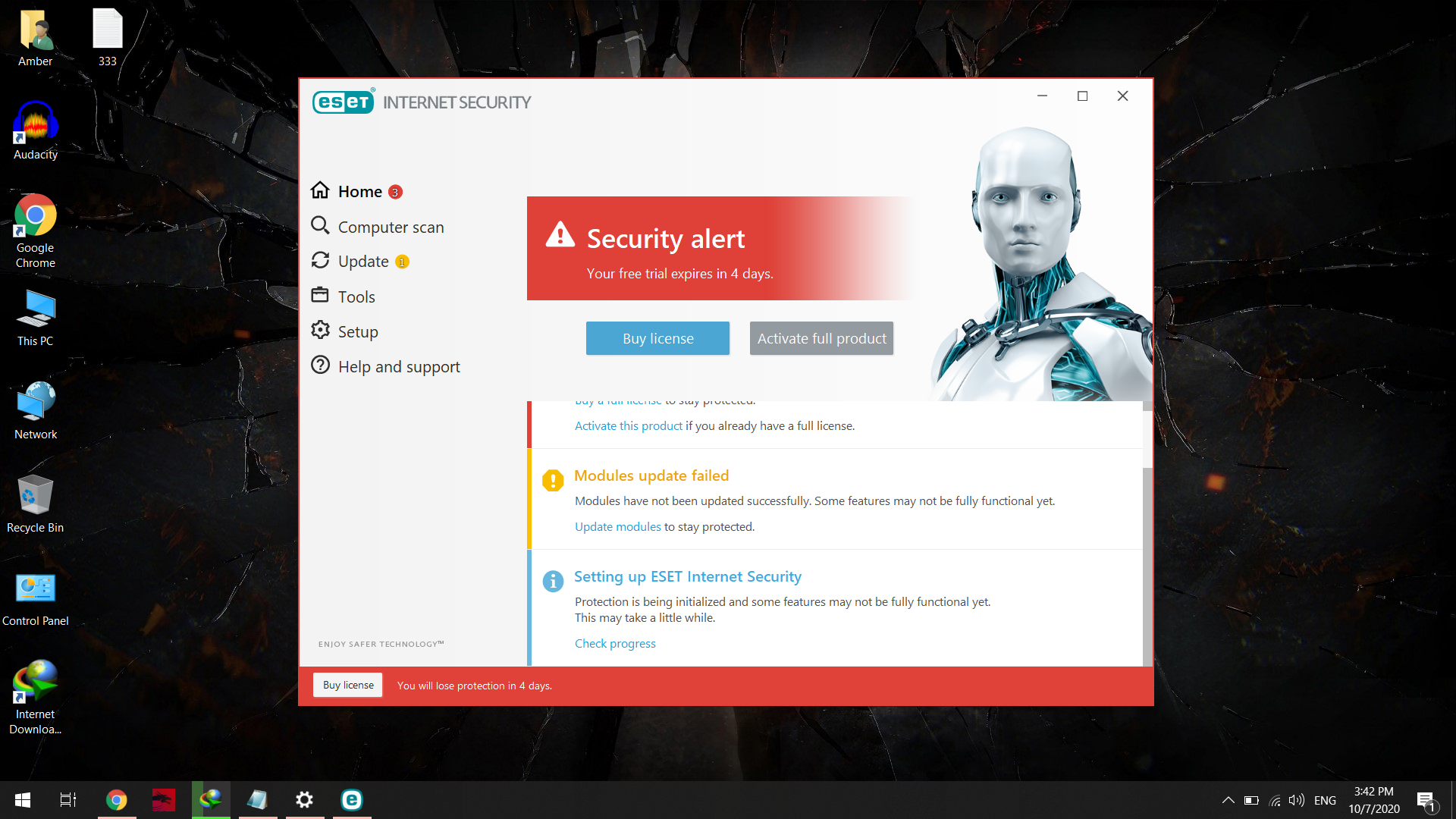Click the battery icon in system tray

[x=1251, y=801]
